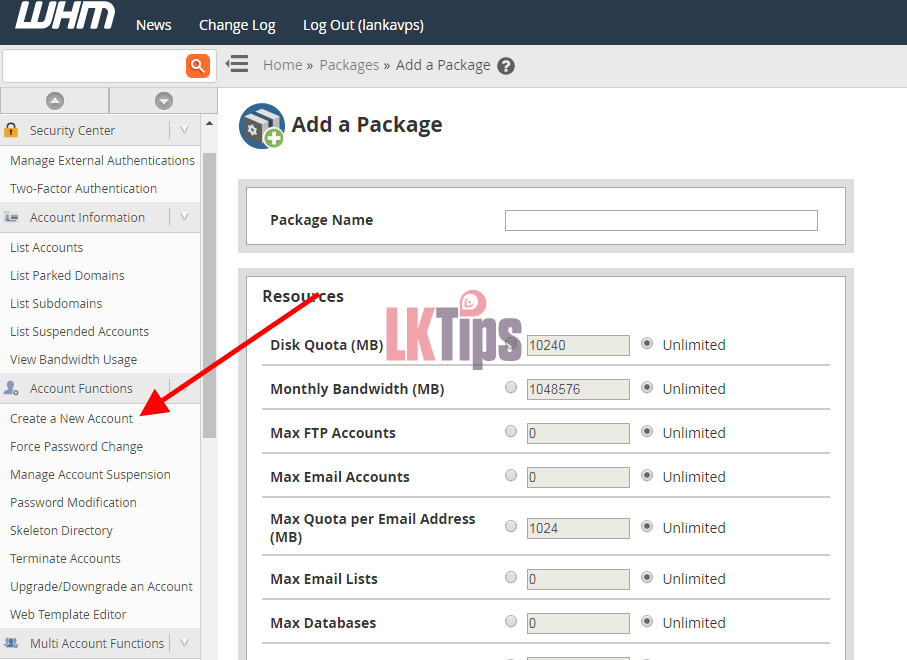Viewport: 907px width, 660px height.
Task: Click the WHM logo
Action: click(x=65, y=17)
